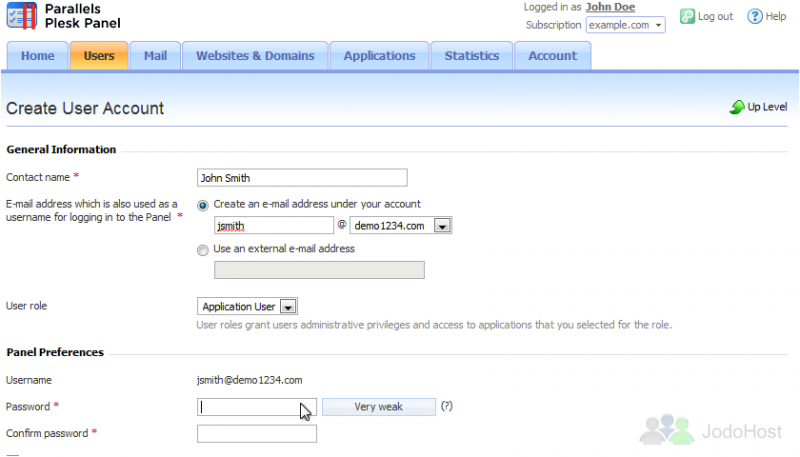Click the jsmith@demo1234.com username text
The height and width of the screenshot is (457, 800).
pyautogui.click(x=249, y=380)
